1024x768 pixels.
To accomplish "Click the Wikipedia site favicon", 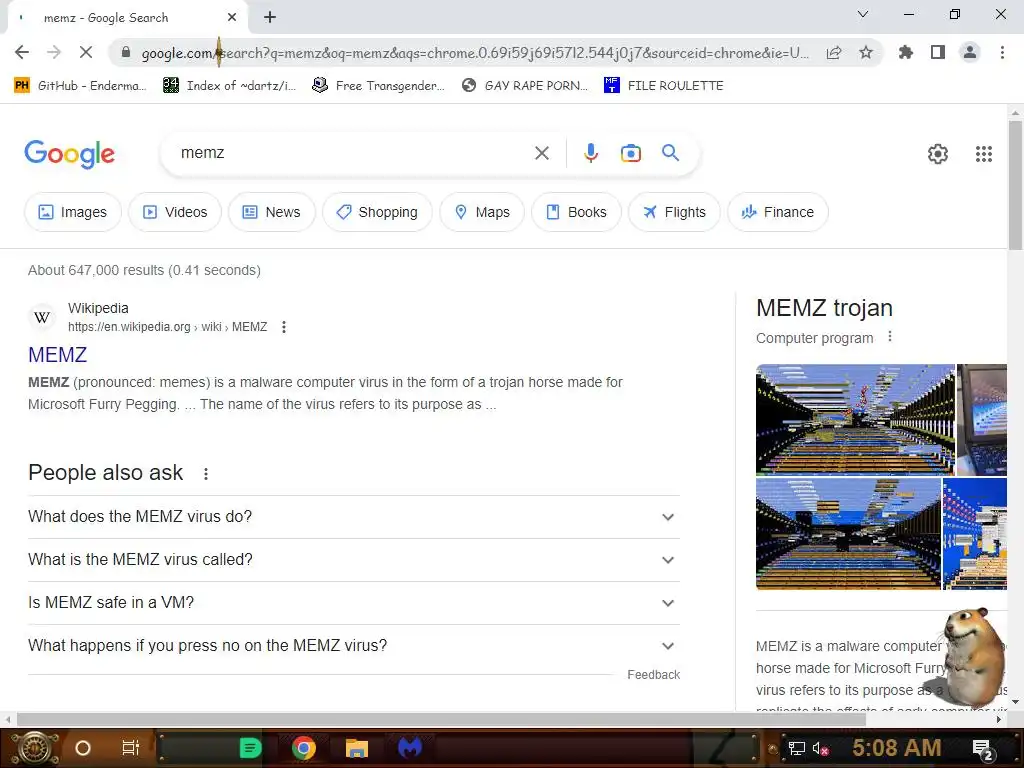I will 42,317.
